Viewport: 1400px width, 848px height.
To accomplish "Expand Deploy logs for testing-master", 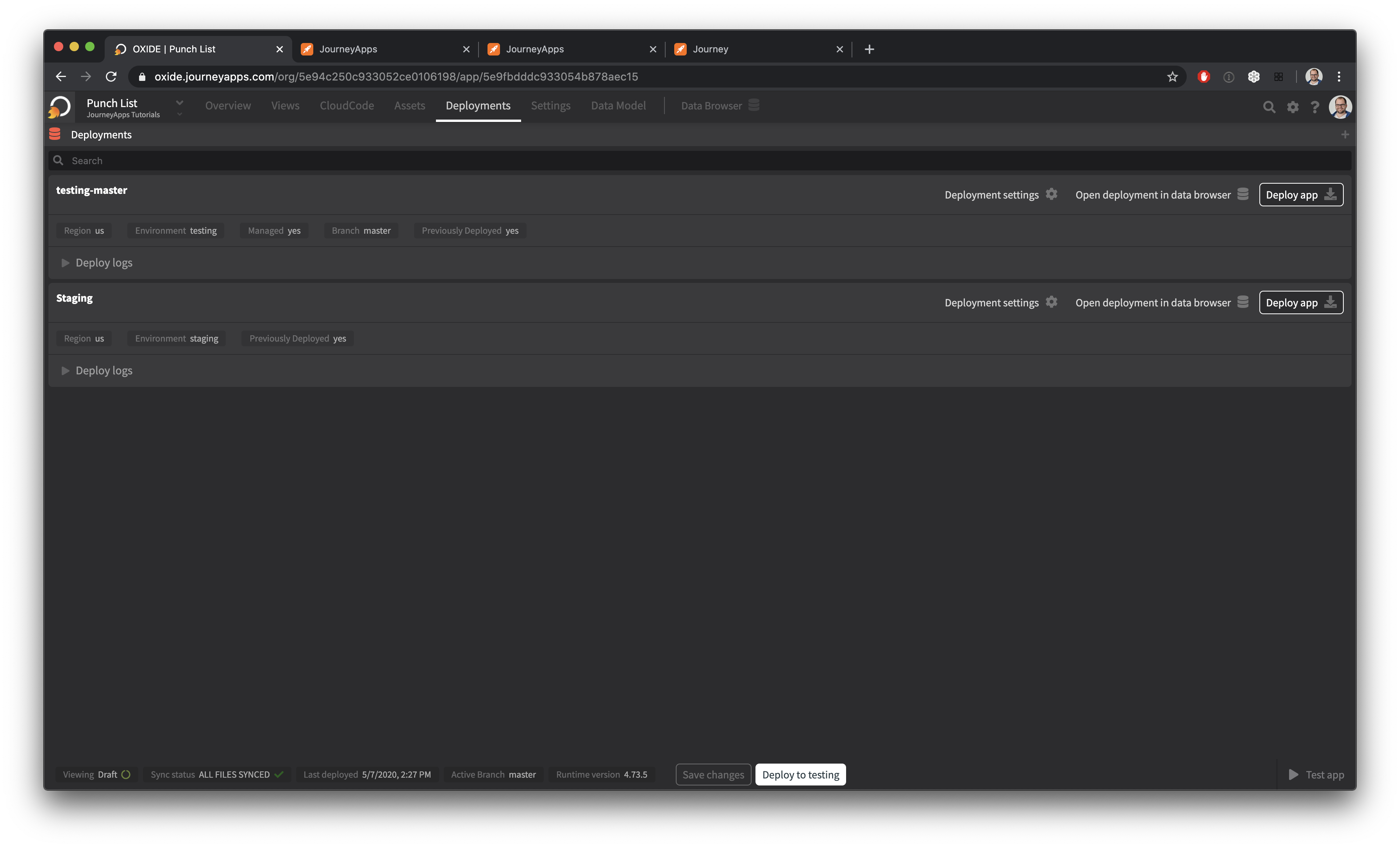I will coord(96,263).
